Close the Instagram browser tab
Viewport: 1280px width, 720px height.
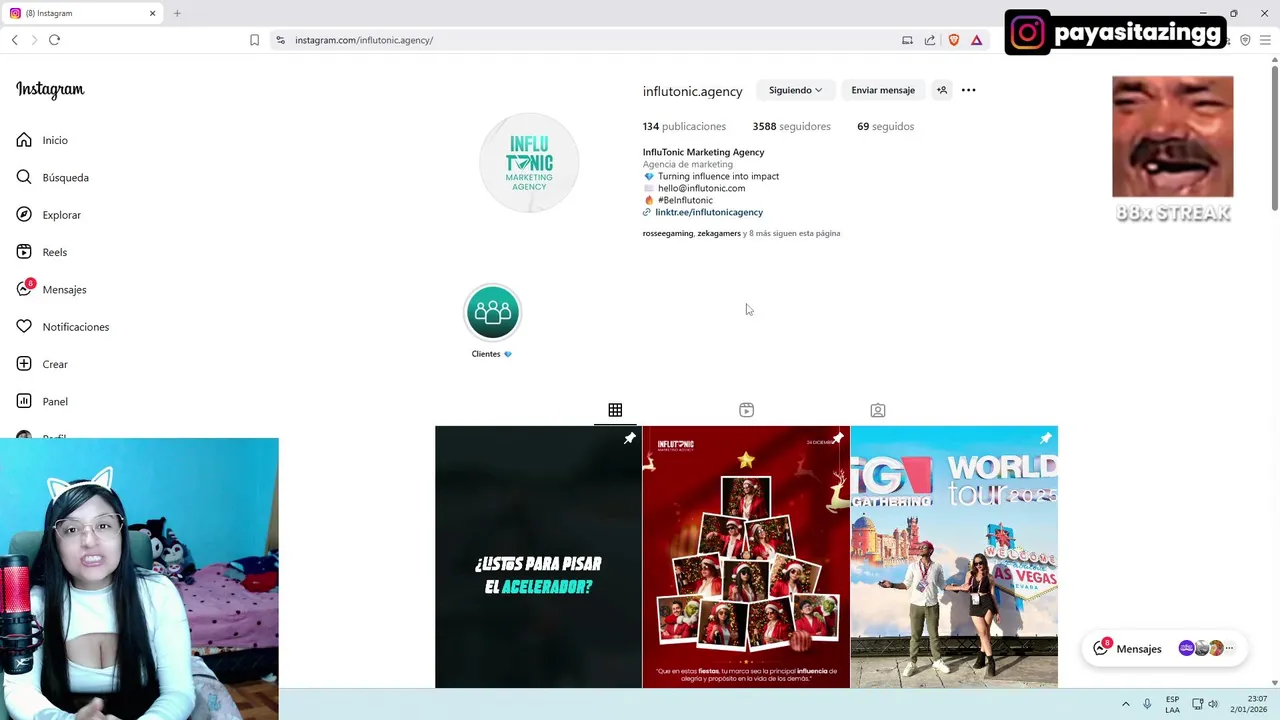(x=153, y=13)
